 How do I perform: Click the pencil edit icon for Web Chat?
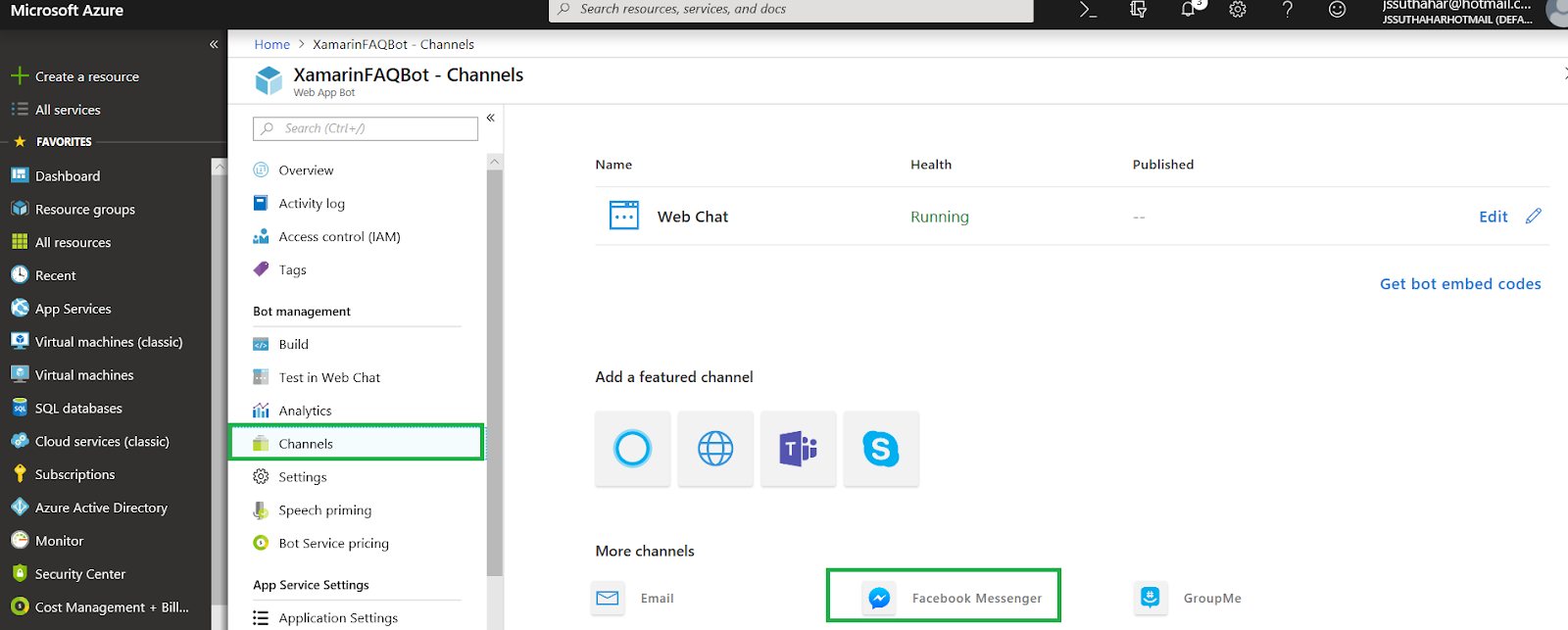[1534, 216]
